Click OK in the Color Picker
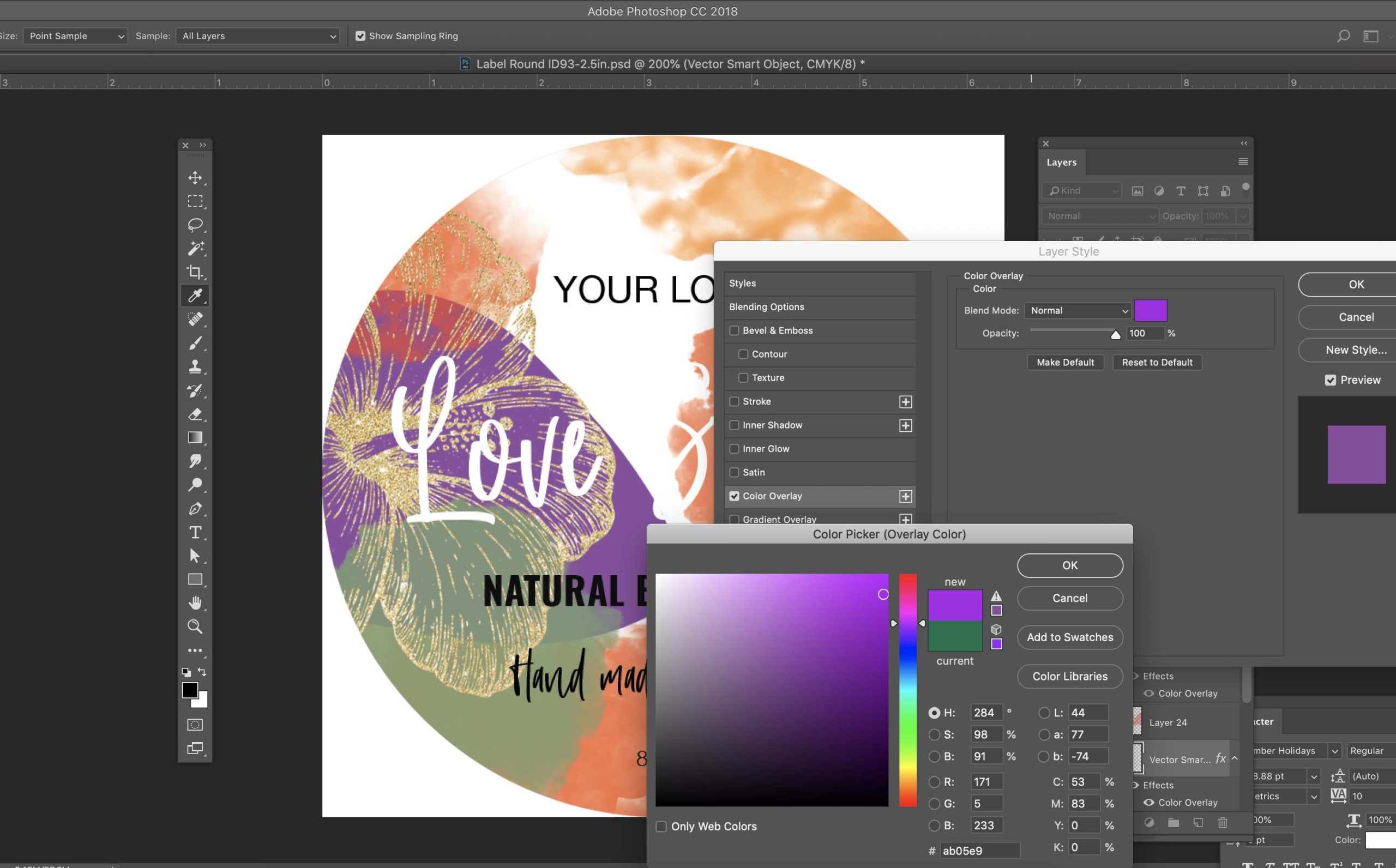The image size is (1396, 868). click(x=1070, y=565)
